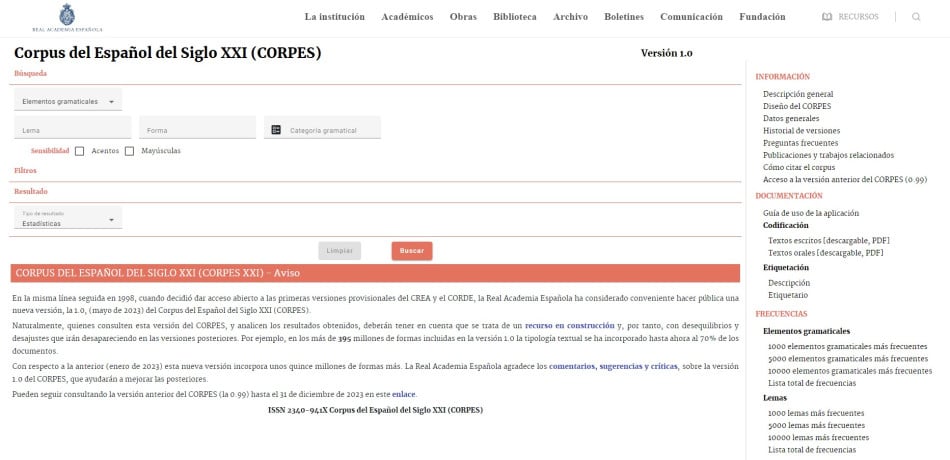This screenshot has height=460, width=950.
Task: Open Lista total de frecuencias under Lemas
Action: (812, 450)
